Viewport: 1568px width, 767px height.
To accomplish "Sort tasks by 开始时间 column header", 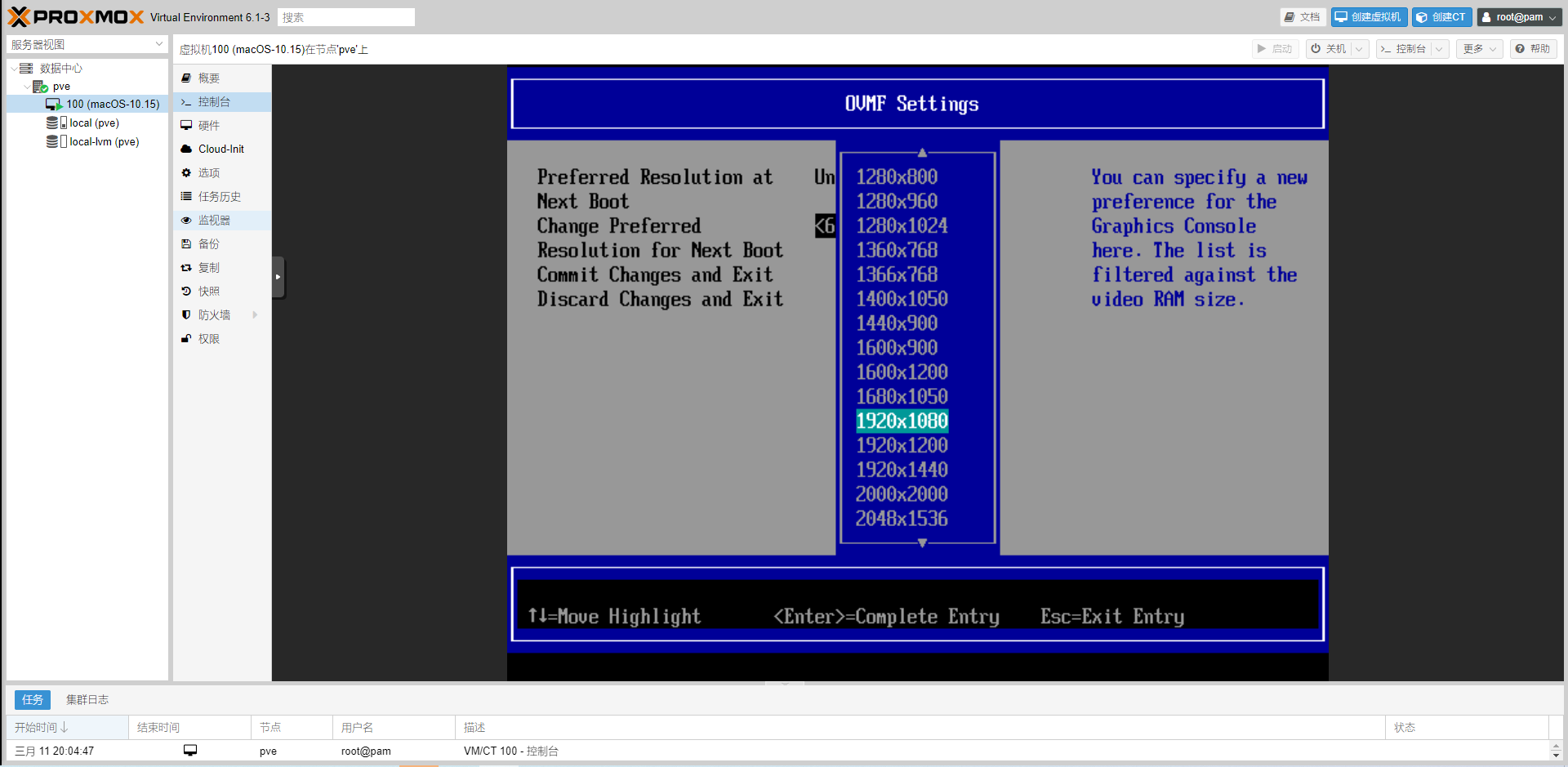I will [41, 728].
